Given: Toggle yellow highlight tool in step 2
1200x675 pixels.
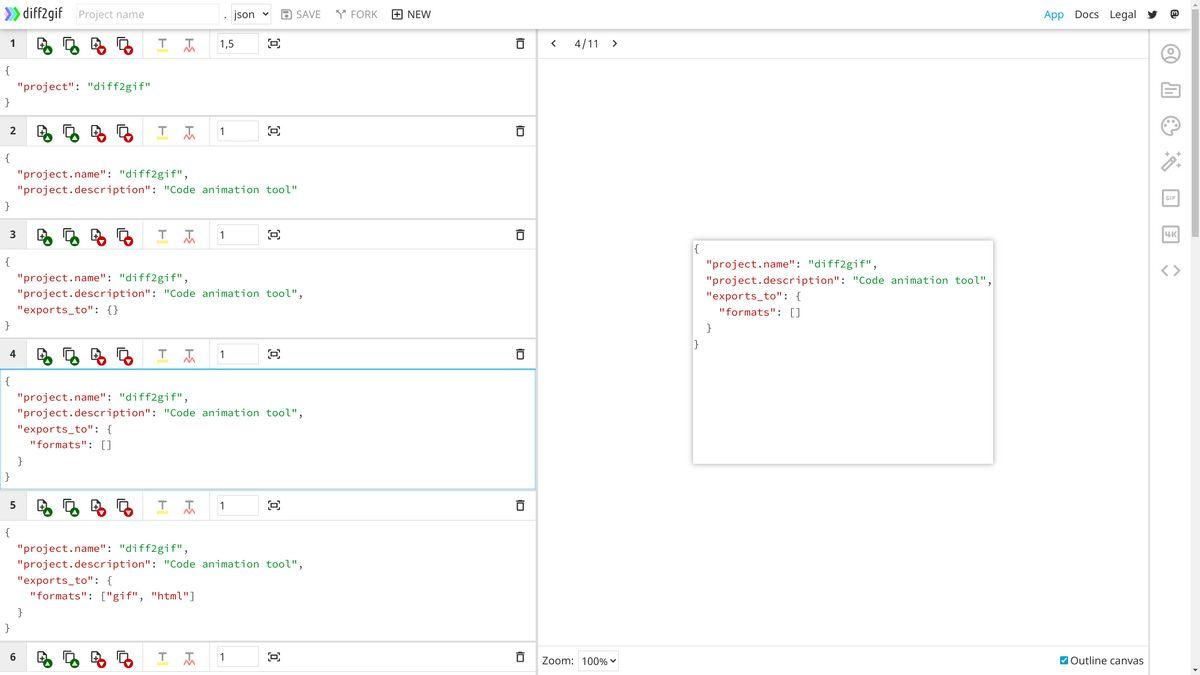Looking at the screenshot, I should pos(162,132).
